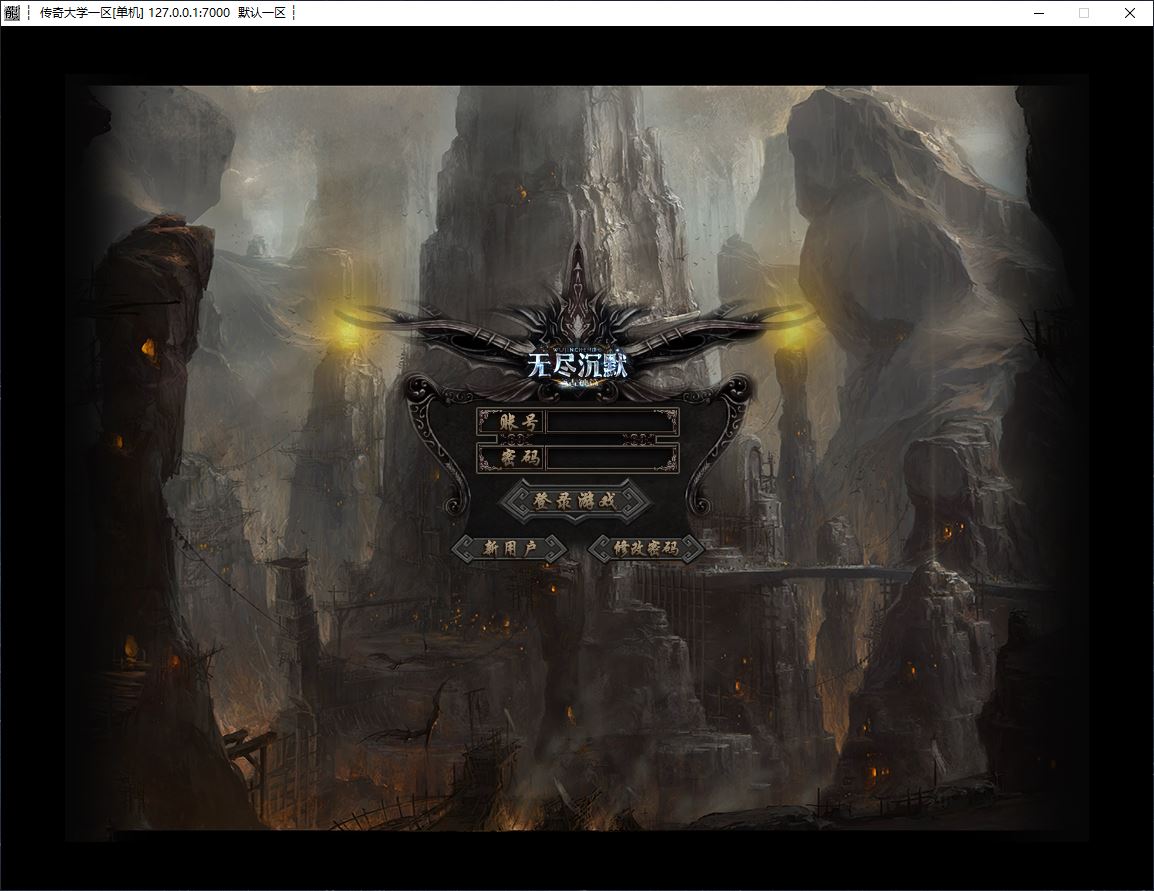The width and height of the screenshot is (1154, 891).
Task: Click the 账号 label text
Action: (x=510, y=422)
